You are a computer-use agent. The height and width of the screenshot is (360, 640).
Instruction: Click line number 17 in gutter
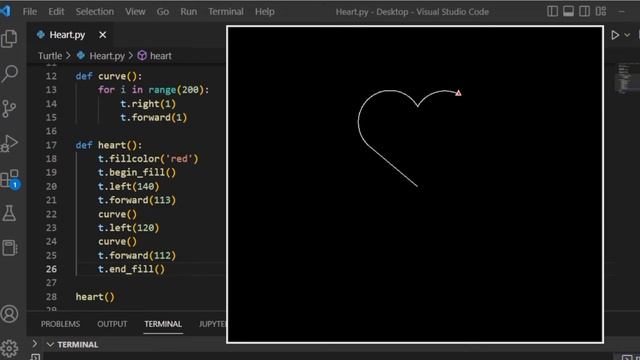pos(51,145)
